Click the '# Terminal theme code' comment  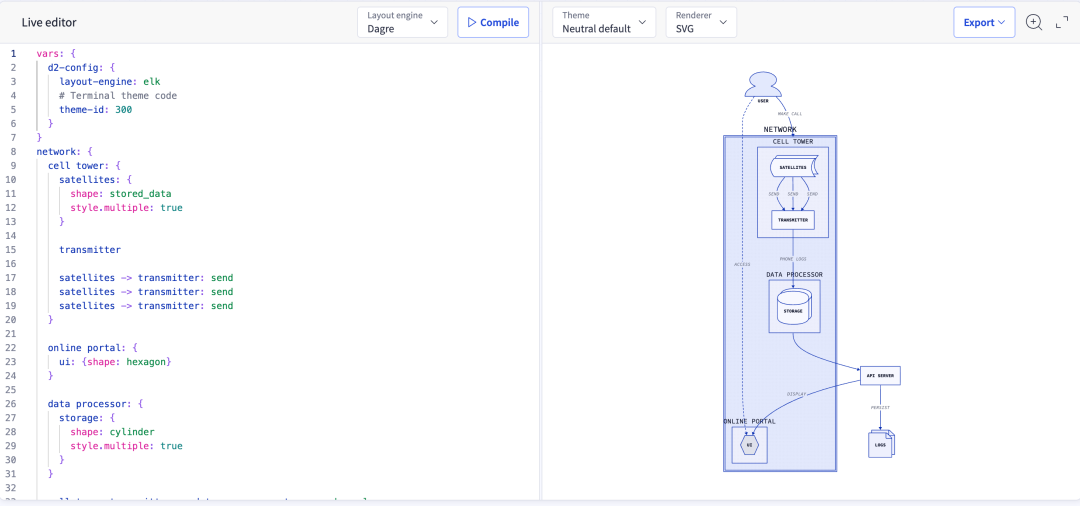tap(118, 95)
